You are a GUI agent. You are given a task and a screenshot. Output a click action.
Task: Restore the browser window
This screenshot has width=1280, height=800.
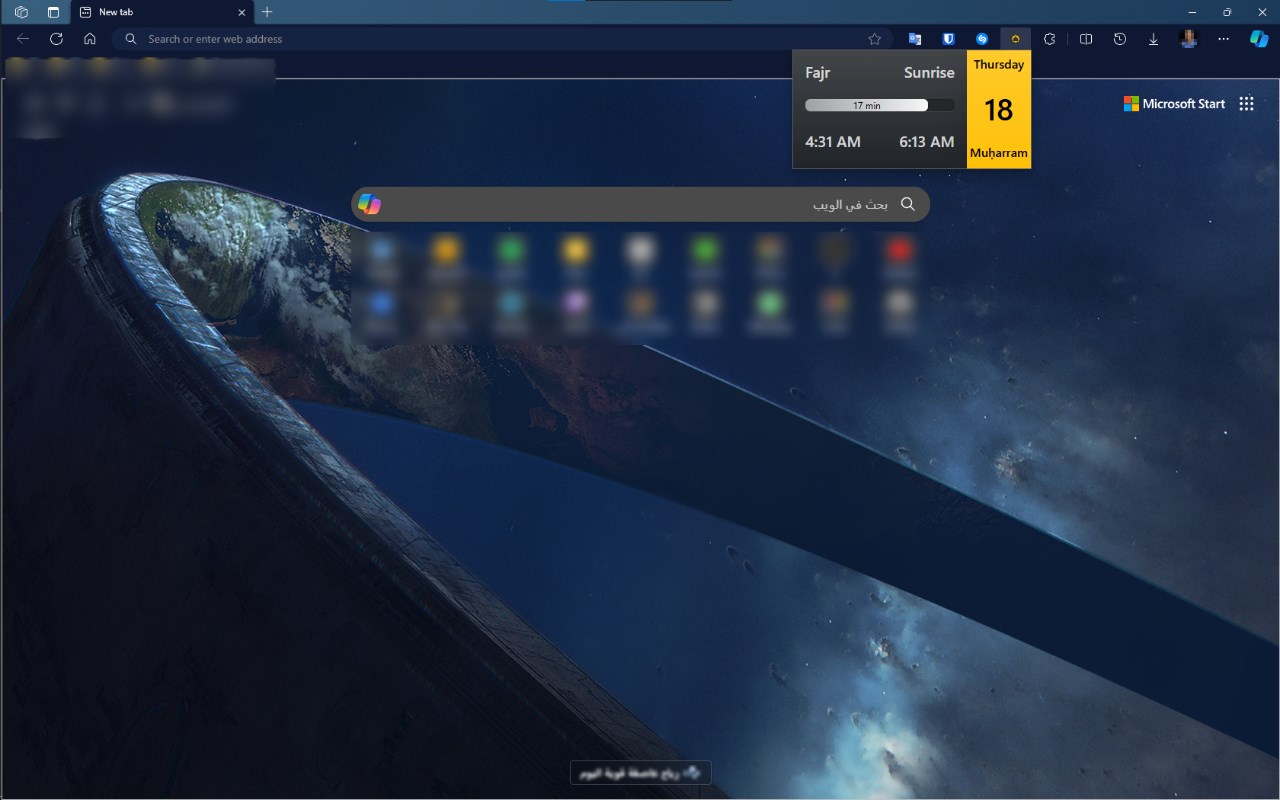pos(1227,12)
